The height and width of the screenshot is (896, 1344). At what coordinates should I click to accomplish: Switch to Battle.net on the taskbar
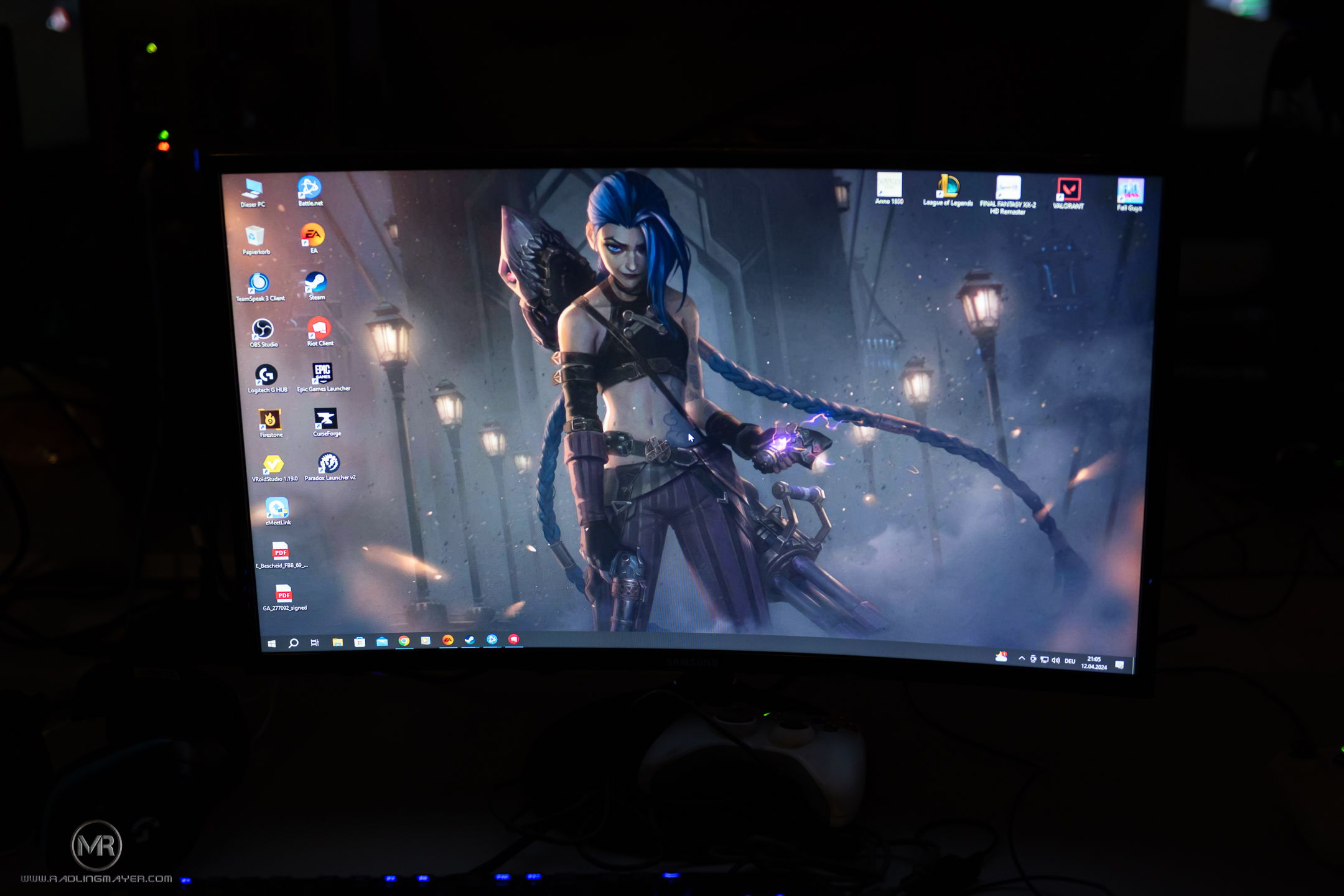(492, 639)
